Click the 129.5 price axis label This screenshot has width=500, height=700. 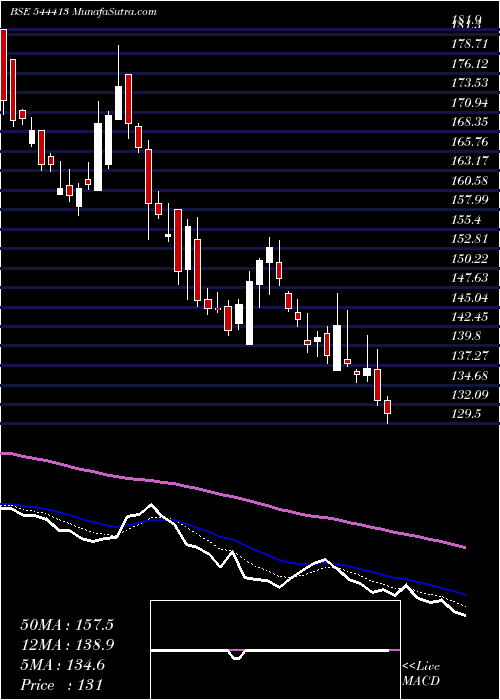coord(466,414)
